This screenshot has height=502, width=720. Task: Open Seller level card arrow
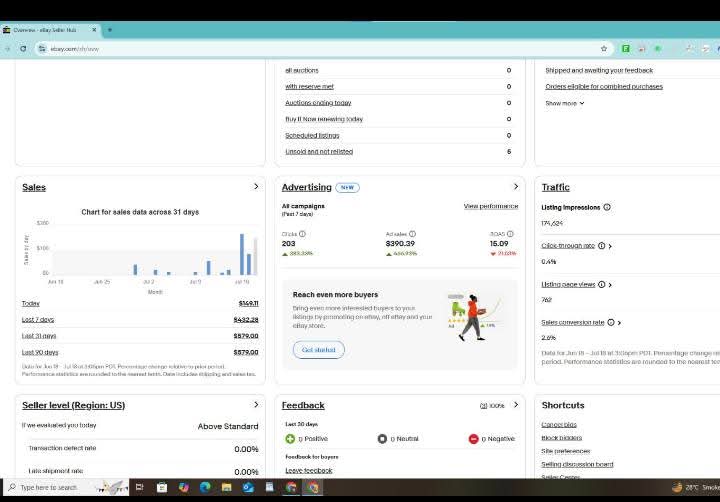(256, 405)
